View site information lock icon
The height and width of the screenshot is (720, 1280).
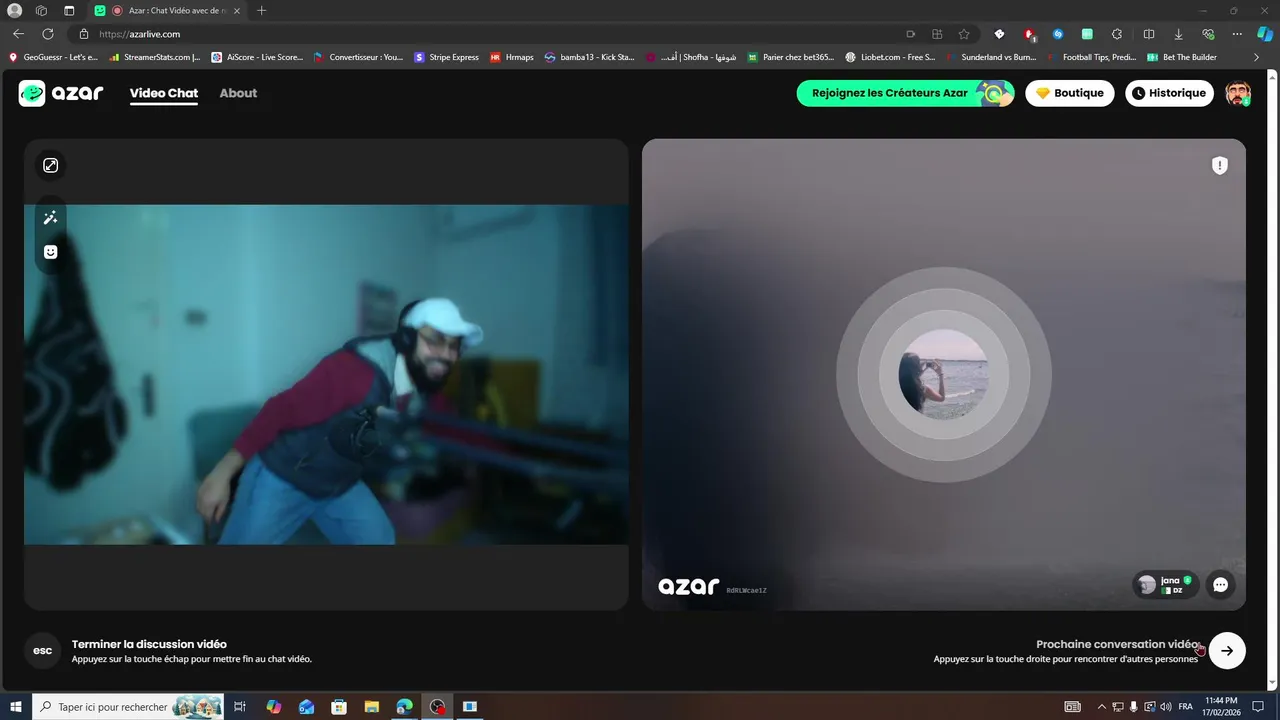(x=84, y=34)
